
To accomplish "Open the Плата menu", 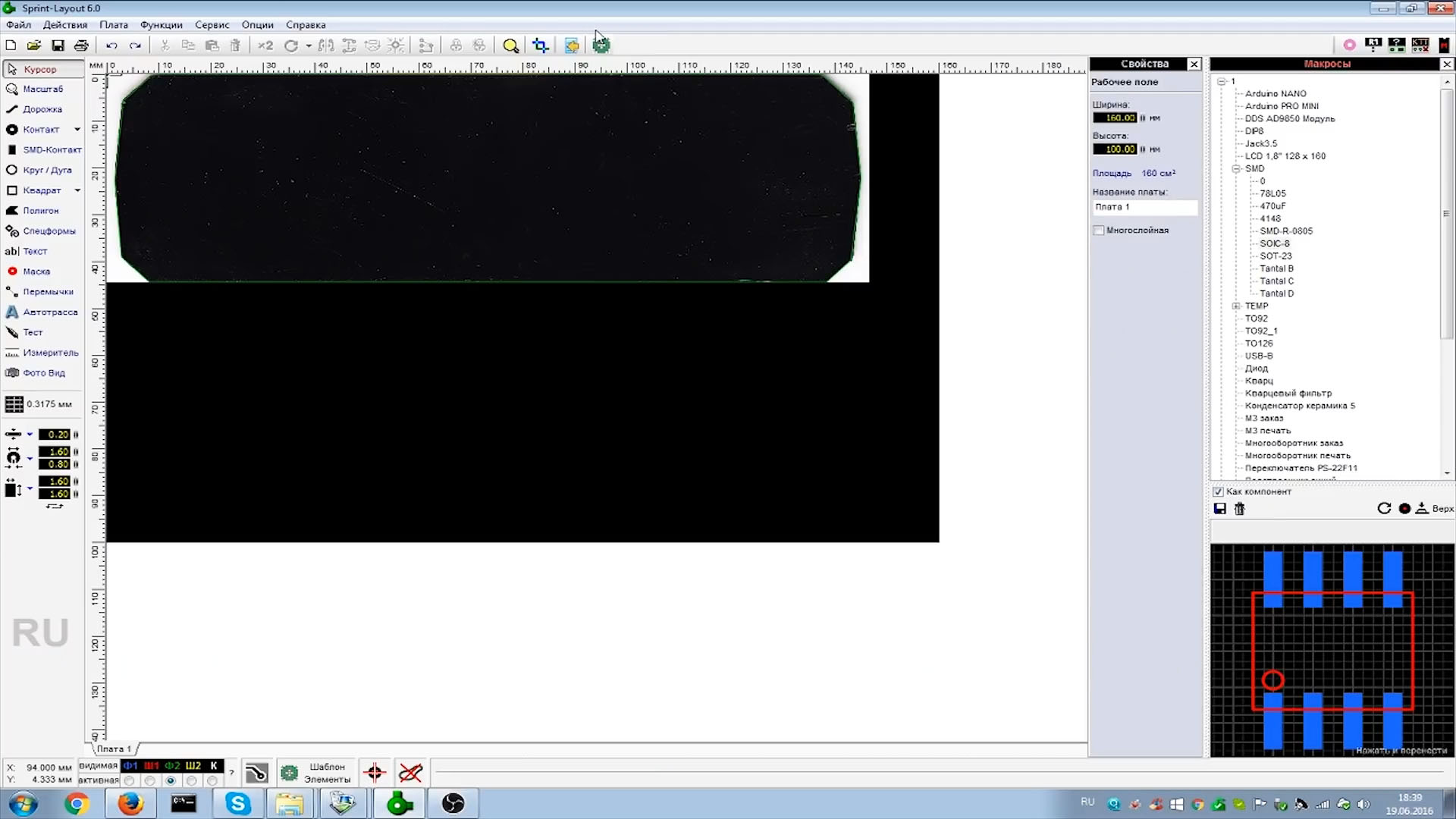I will click(x=114, y=25).
